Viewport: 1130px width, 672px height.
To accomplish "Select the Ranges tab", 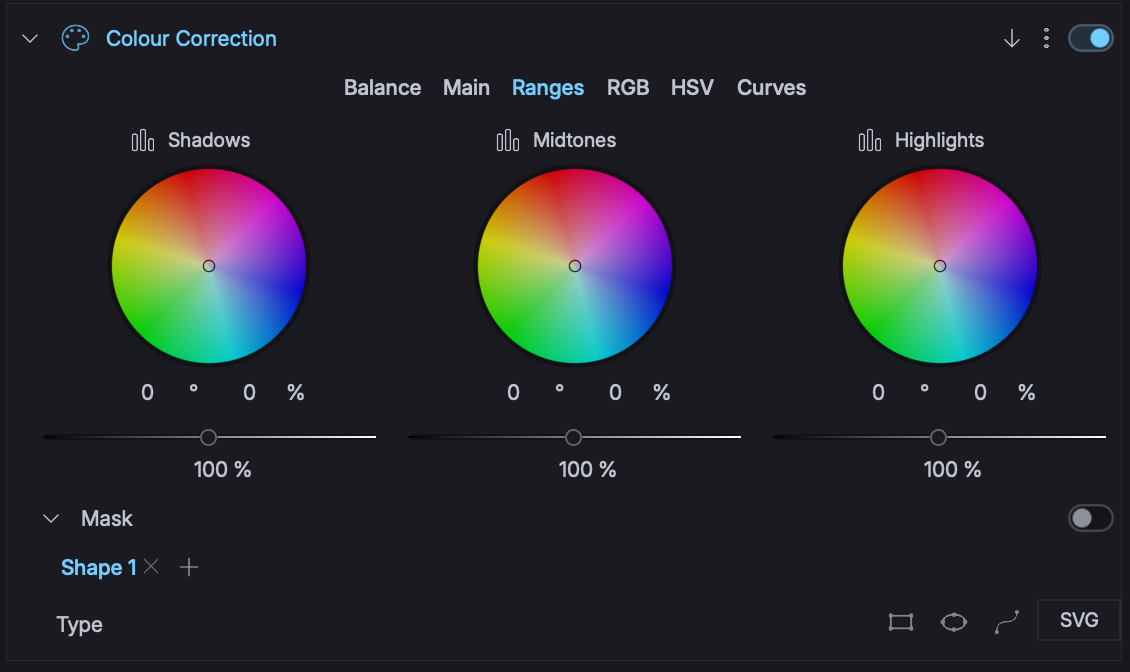I will [x=548, y=87].
